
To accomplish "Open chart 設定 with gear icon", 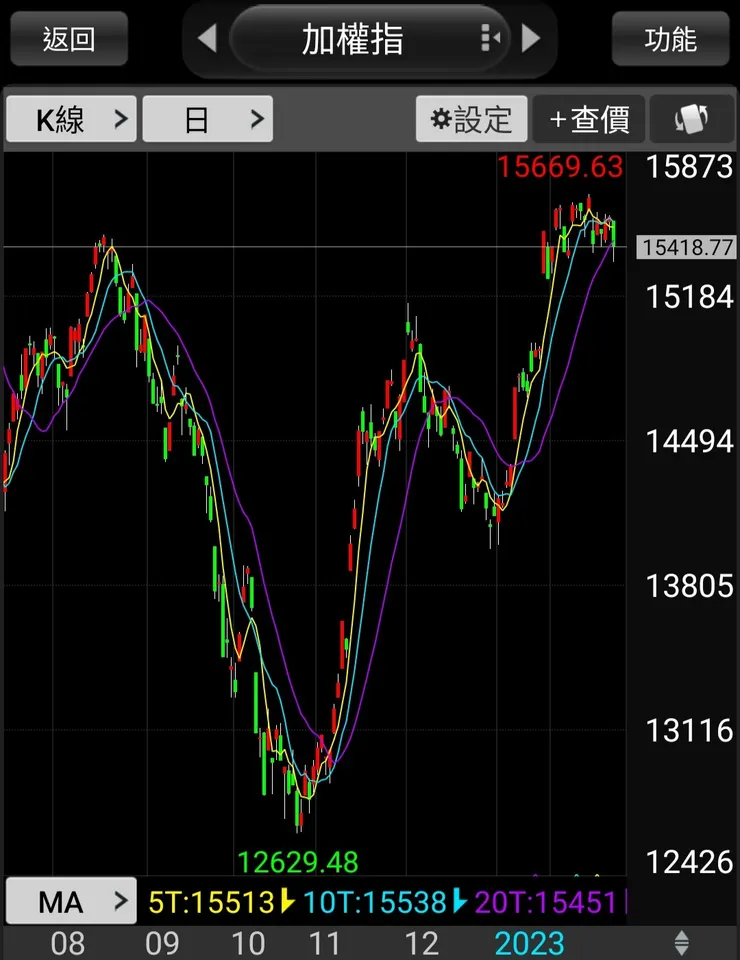I will (x=471, y=119).
